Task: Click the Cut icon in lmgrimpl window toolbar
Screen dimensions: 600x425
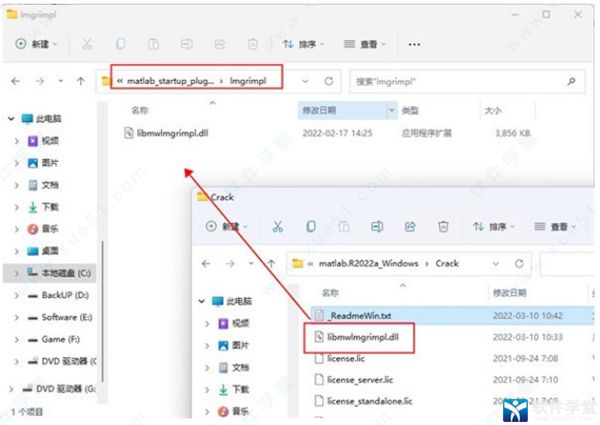Action: (87, 44)
